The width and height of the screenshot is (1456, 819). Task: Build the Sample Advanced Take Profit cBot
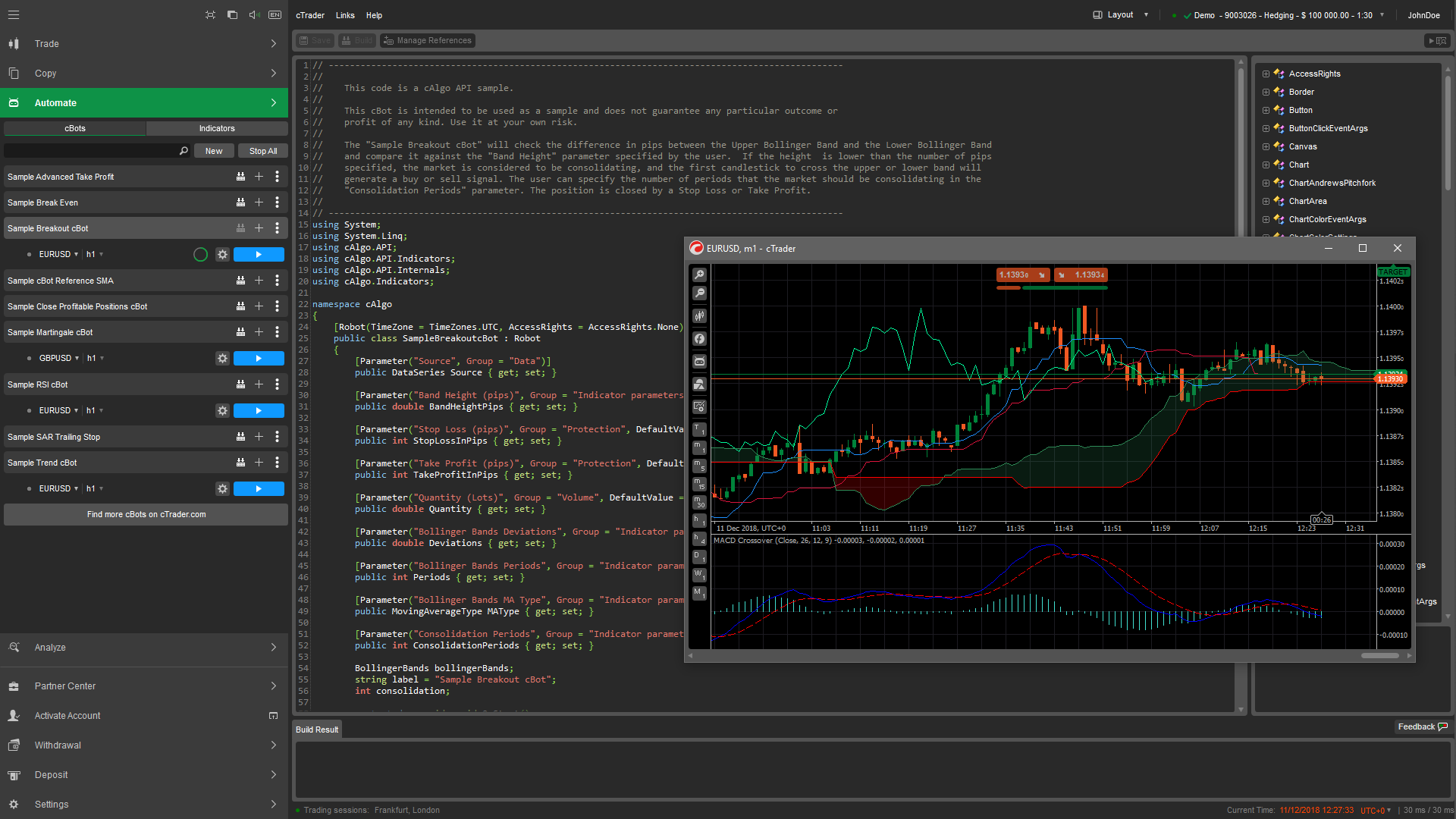coord(240,177)
